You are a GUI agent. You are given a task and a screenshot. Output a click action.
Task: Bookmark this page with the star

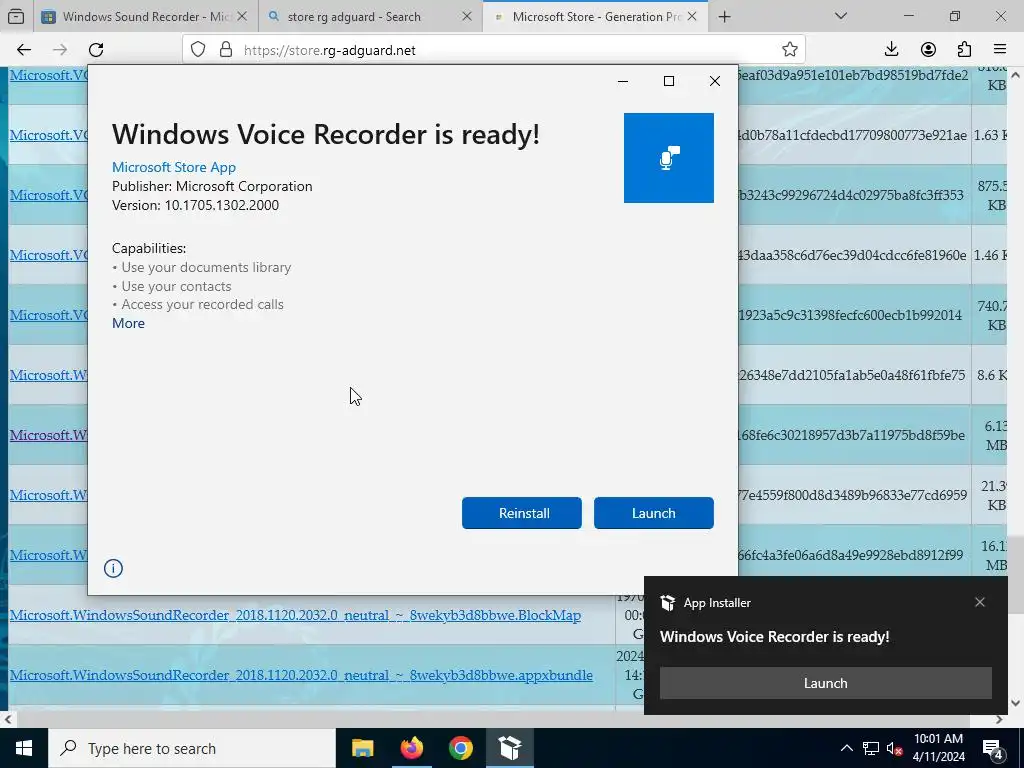[x=790, y=50]
